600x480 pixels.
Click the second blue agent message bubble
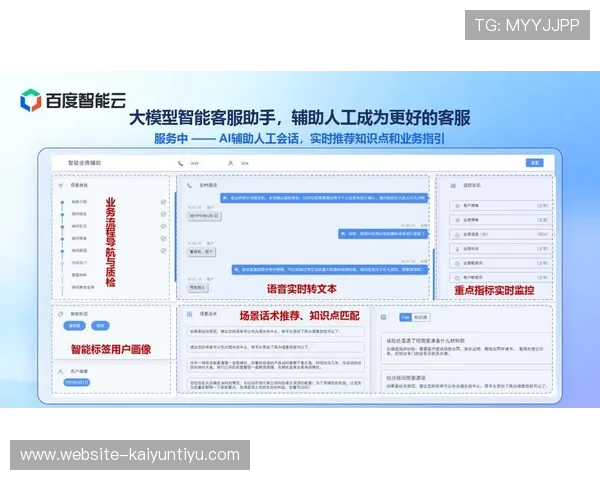tap(383, 233)
